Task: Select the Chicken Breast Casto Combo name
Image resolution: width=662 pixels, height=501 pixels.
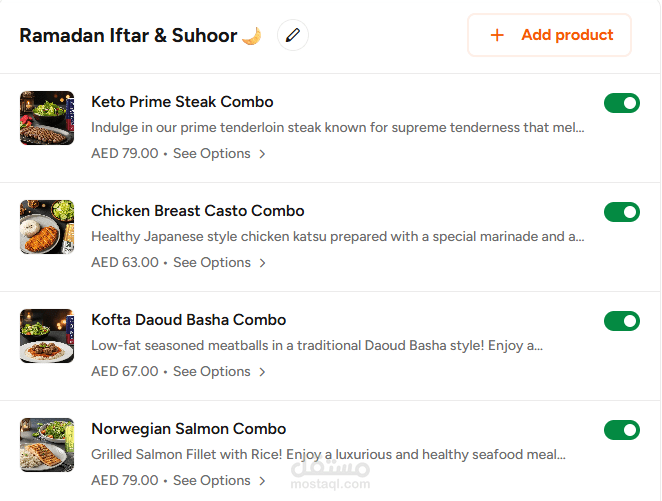Action: (197, 211)
